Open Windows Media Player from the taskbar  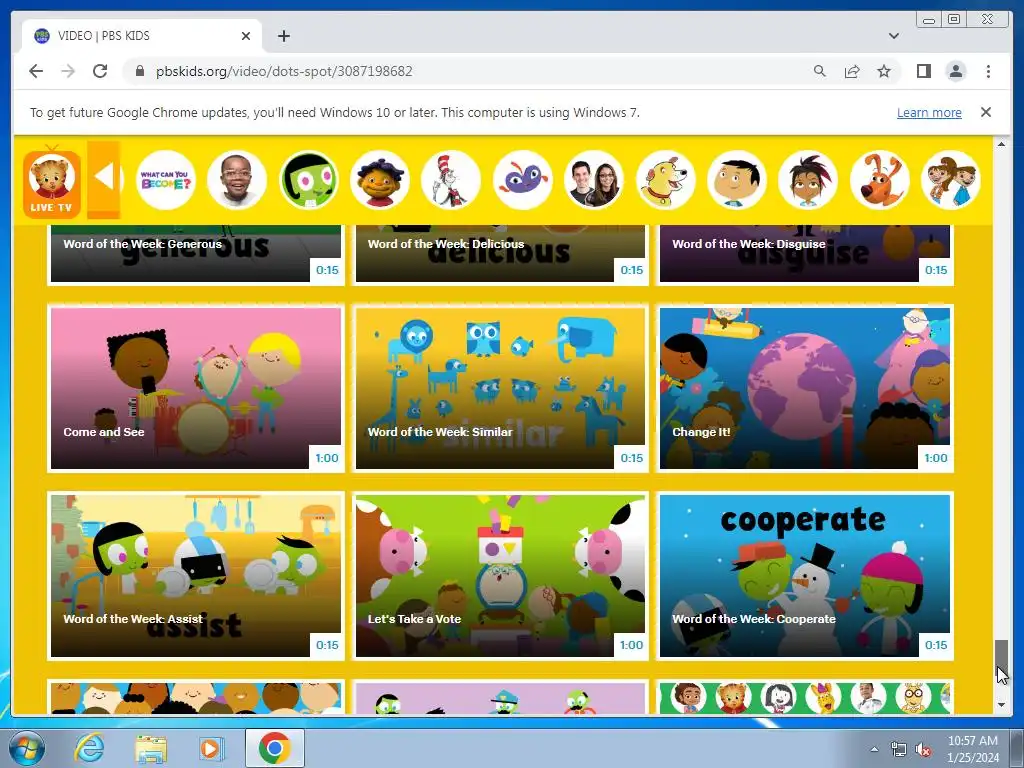[x=211, y=748]
